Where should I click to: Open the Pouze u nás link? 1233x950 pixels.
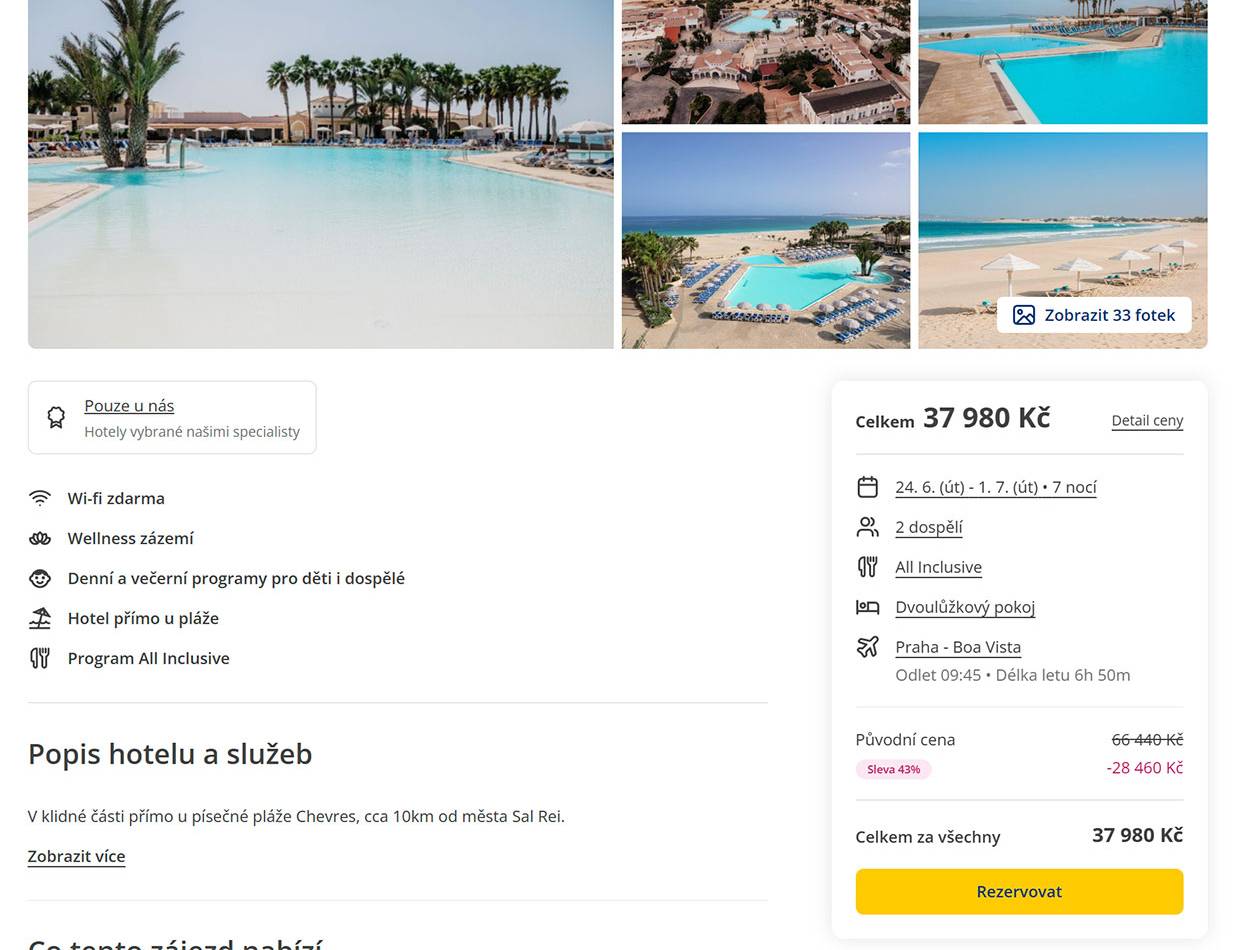pyautogui.click(x=129, y=406)
